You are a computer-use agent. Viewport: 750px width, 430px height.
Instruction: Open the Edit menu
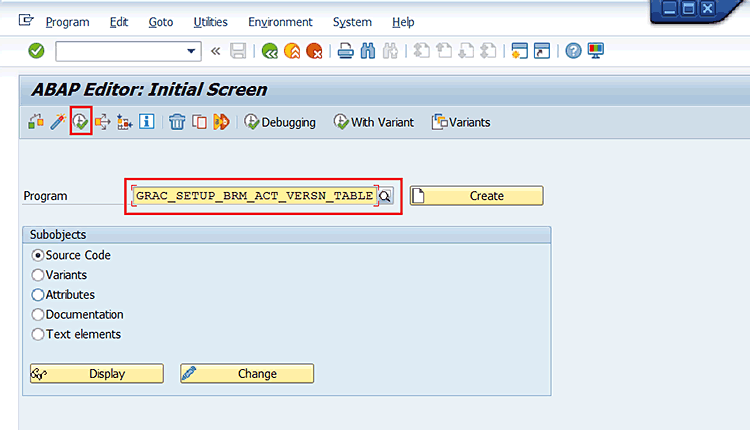pyautogui.click(x=119, y=22)
